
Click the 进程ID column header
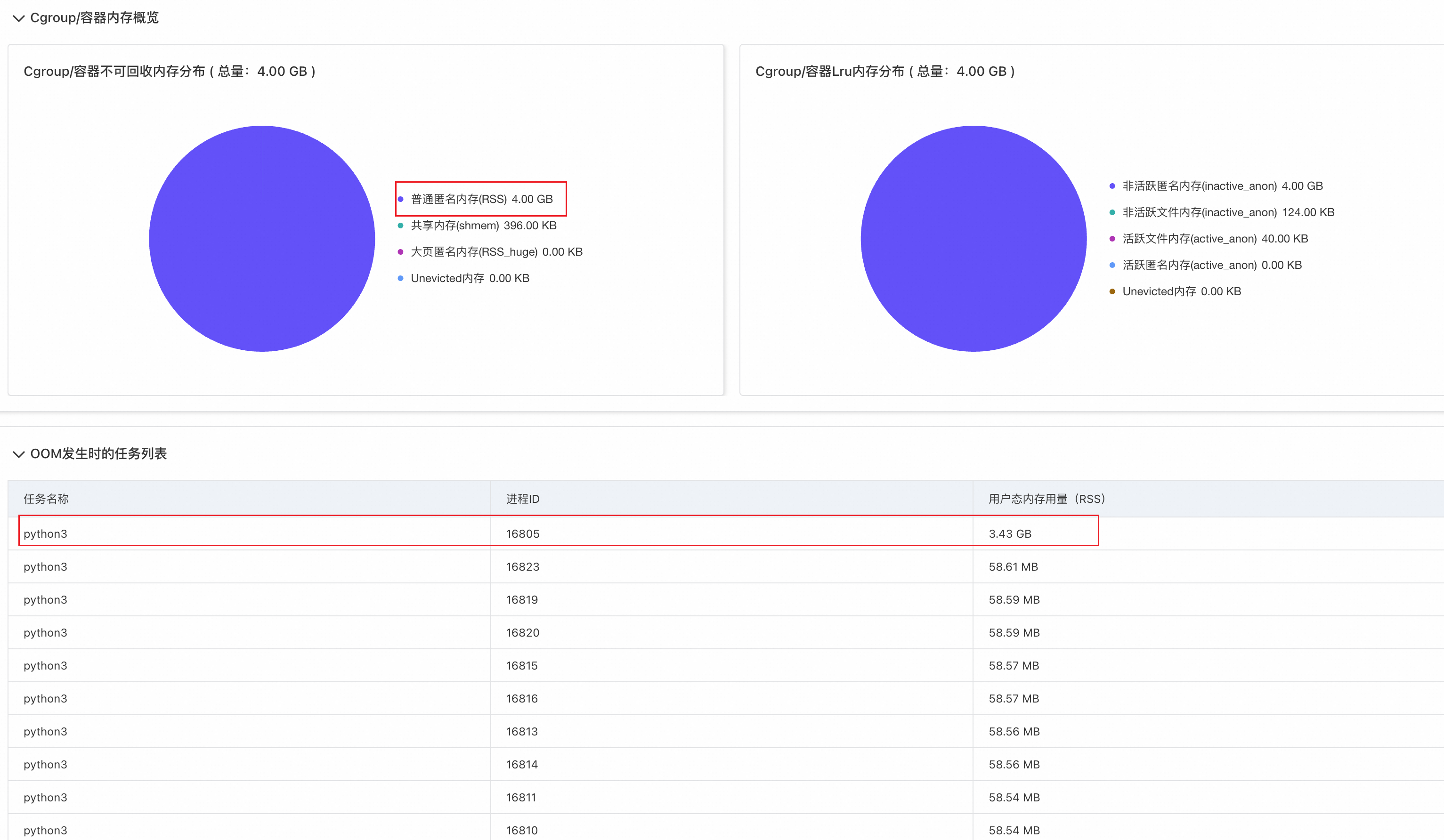[x=523, y=499]
